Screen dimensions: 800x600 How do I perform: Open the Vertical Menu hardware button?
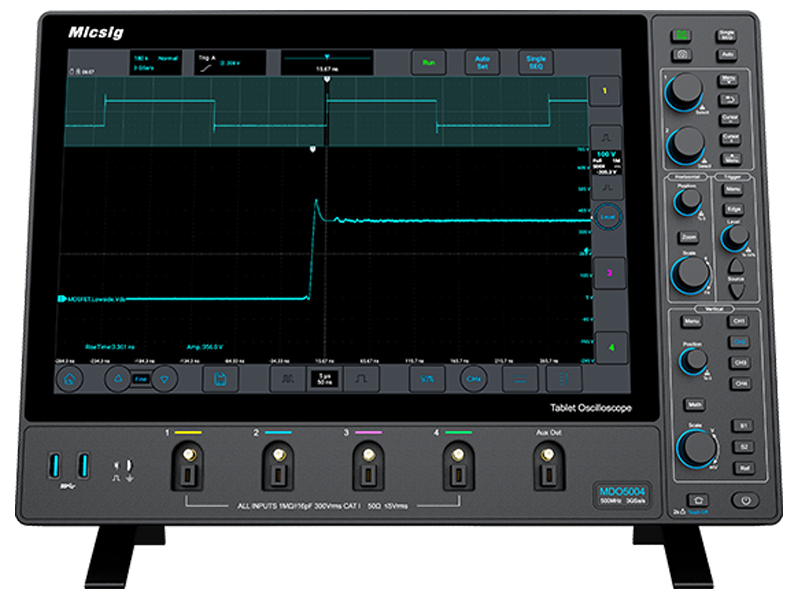coord(691,321)
